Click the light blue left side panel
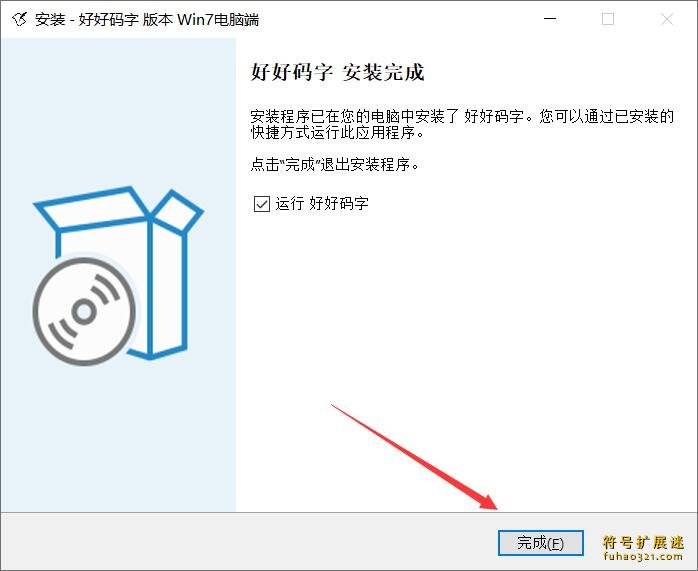698x571 pixels. pos(118,275)
